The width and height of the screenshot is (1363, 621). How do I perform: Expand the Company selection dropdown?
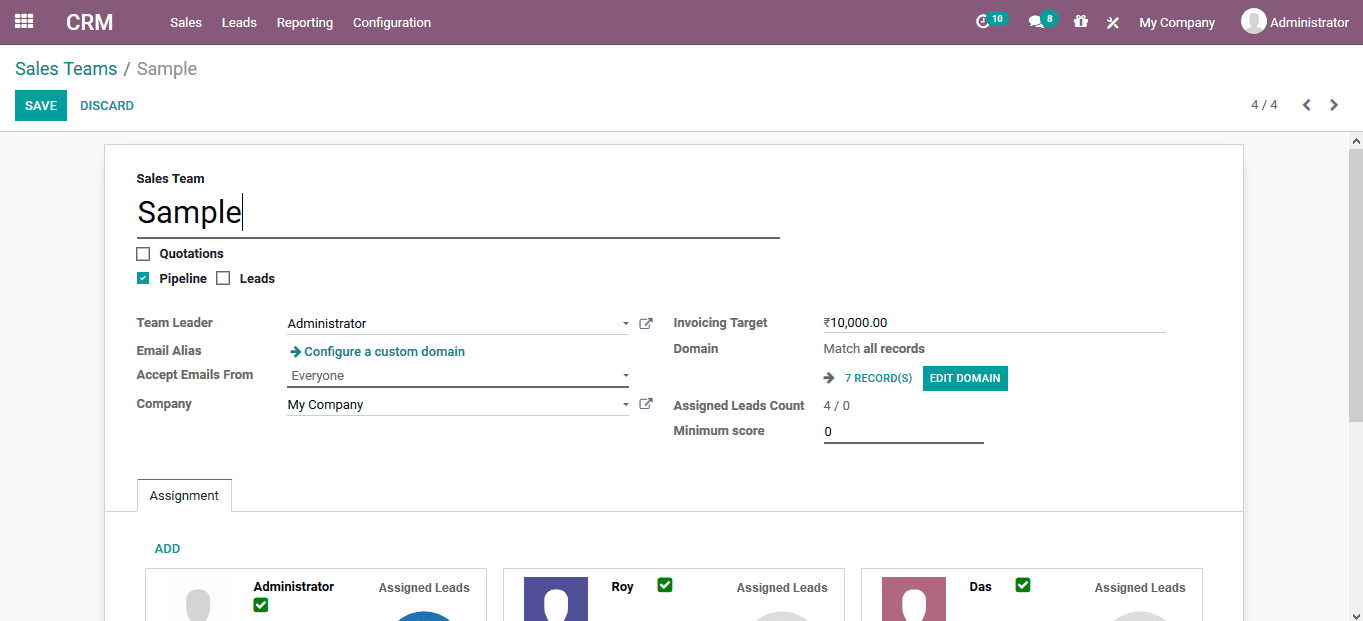(x=626, y=403)
